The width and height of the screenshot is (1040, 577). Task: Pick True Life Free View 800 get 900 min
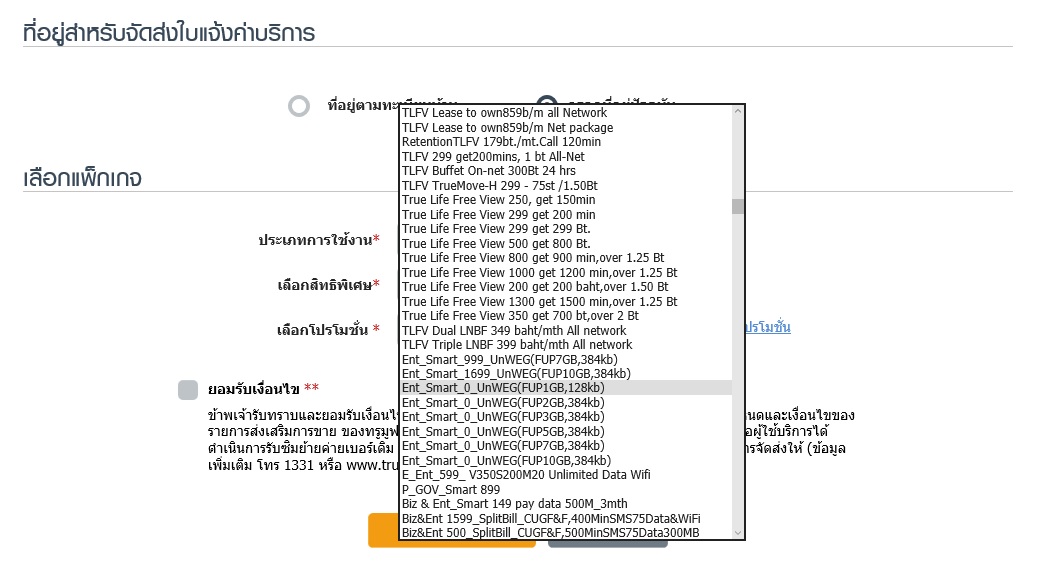(566, 257)
